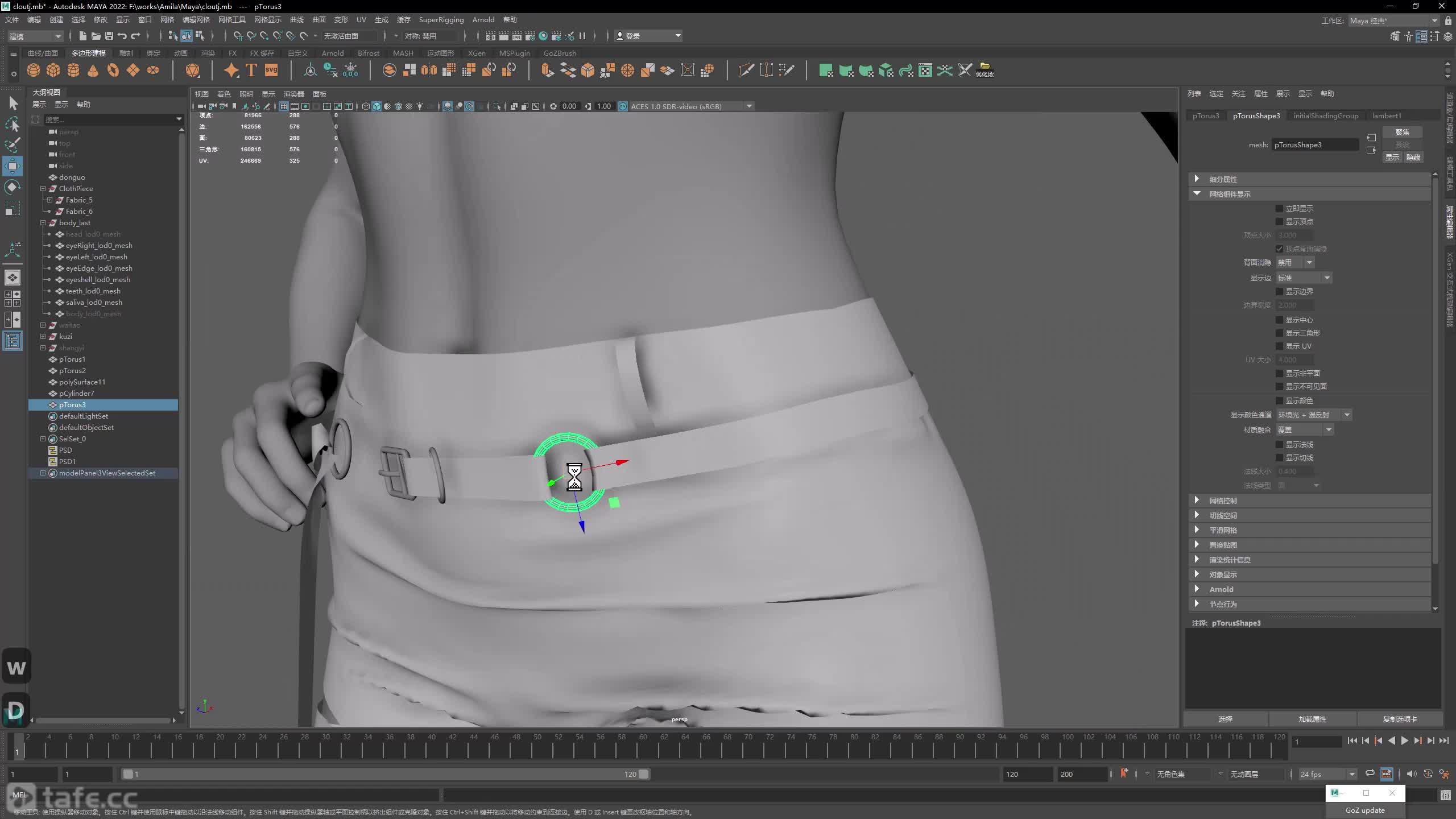Click the polygon cylinder shelf icon
This screenshot has width=1456, height=819.
point(73,71)
